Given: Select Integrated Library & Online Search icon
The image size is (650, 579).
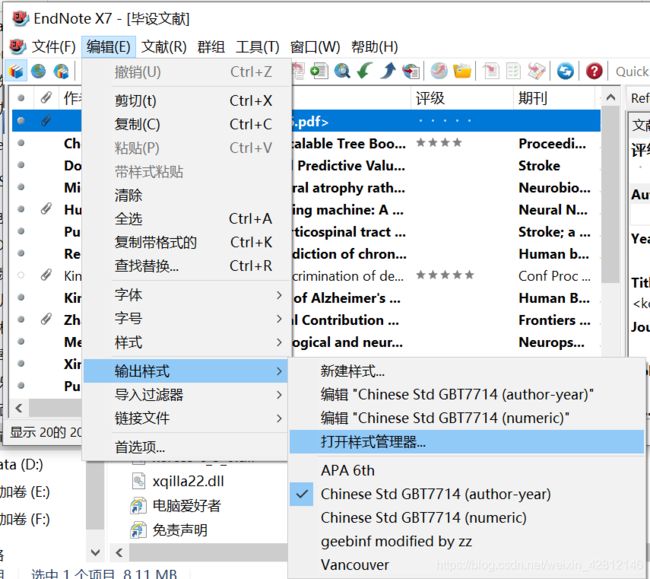Looking at the screenshot, I should point(61,71).
